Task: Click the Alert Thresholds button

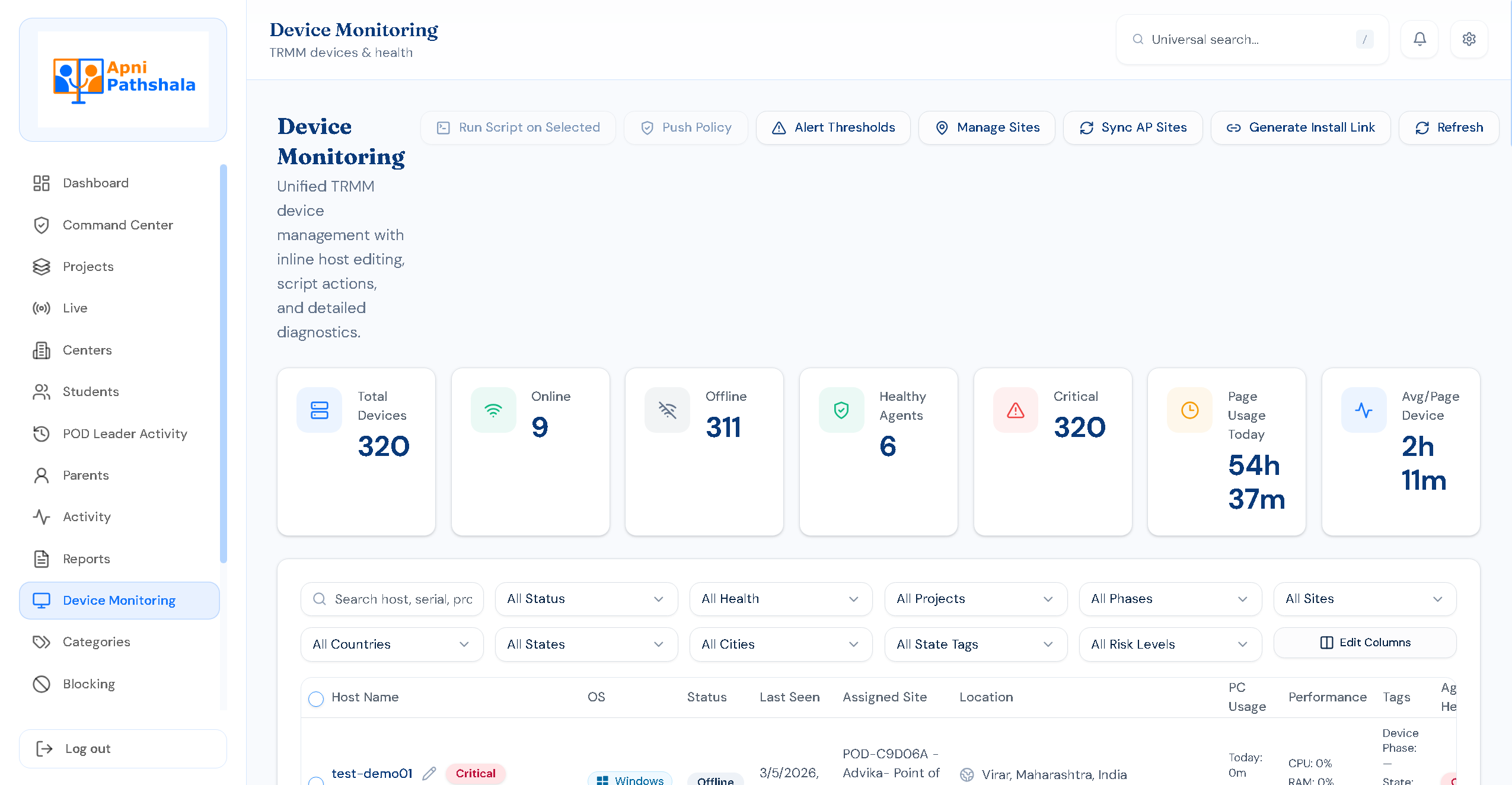Action: (833, 127)
